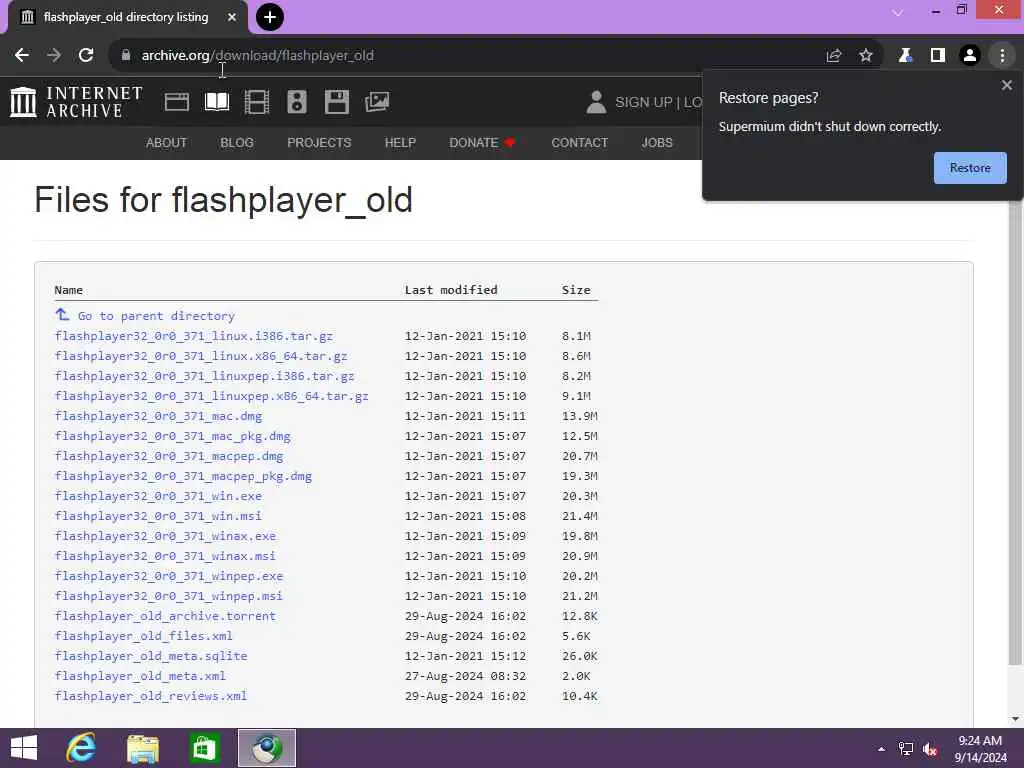Download flashplayer32_0r0_371_linux.i386.tar.gz

pyautogui.click(x=194, y=336)
